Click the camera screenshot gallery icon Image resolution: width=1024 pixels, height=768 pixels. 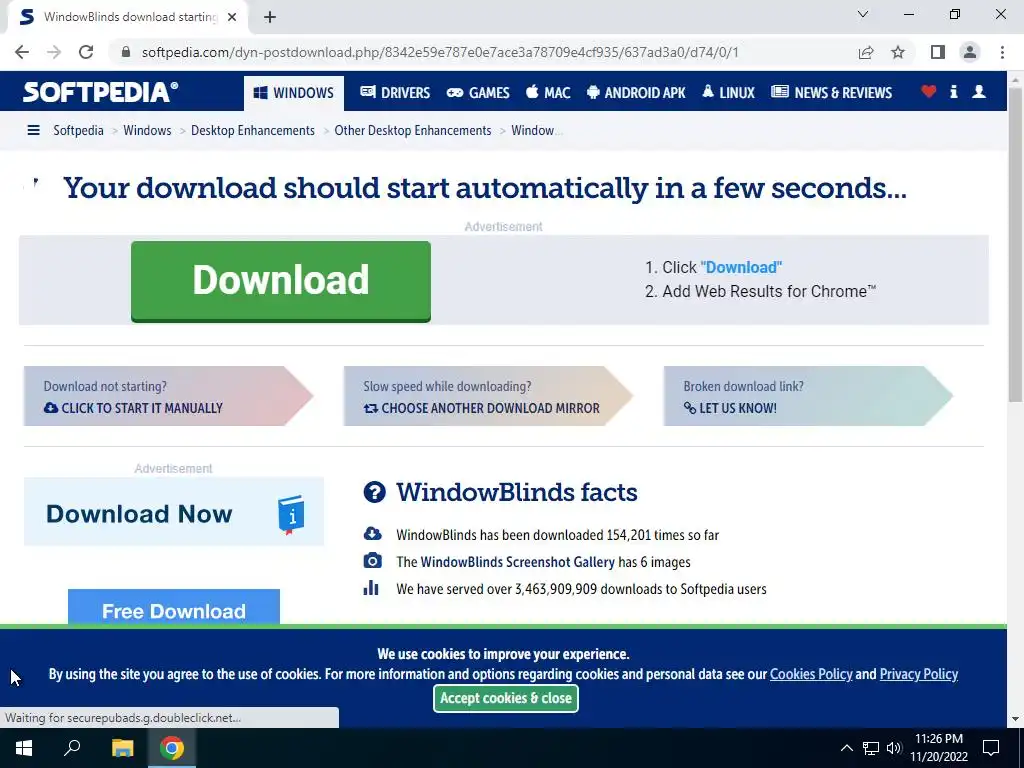pyautogui.click(x=372, y=561)
